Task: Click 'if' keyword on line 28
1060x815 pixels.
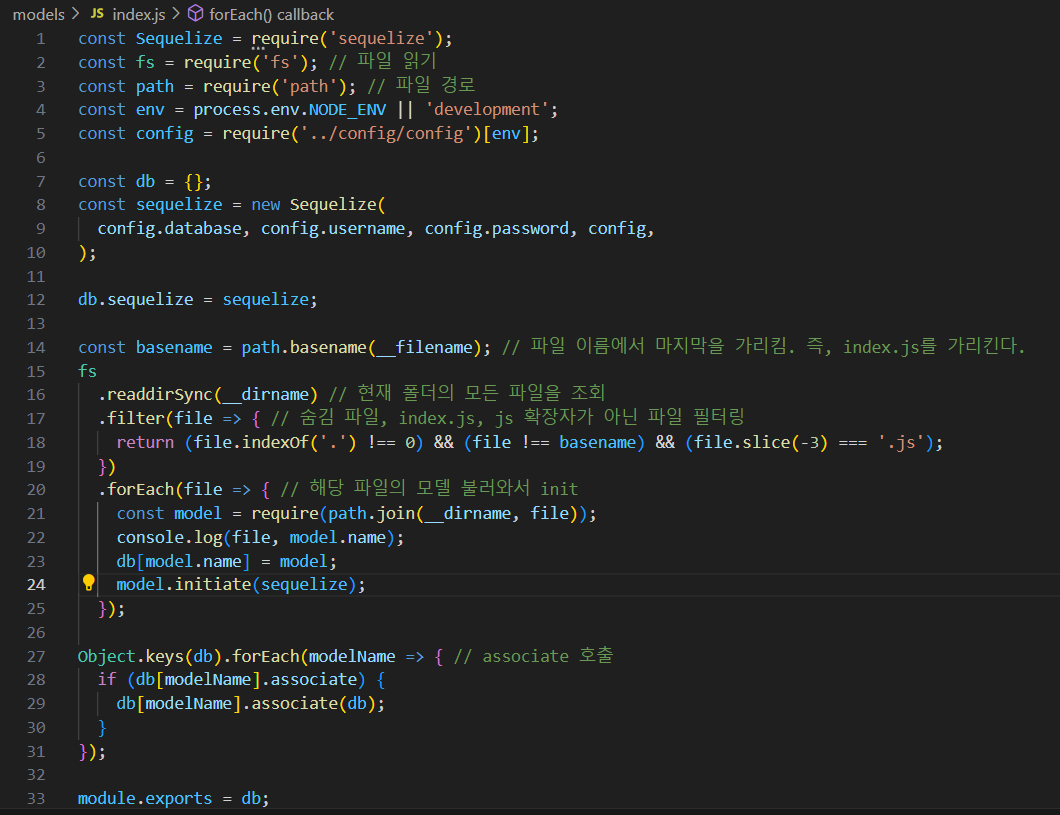Action: (x=107, y=679)
